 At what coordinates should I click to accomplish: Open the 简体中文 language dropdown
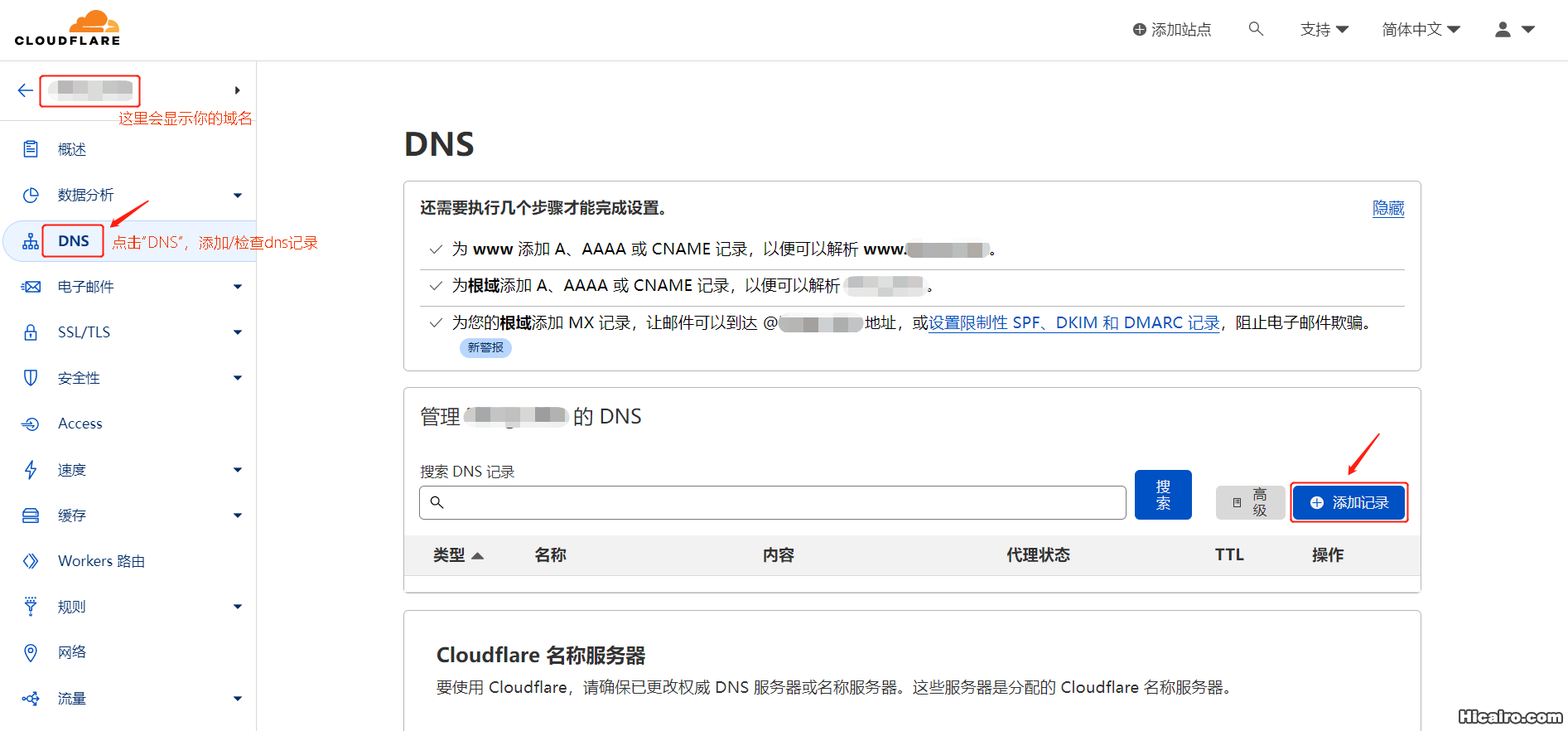1421,30
